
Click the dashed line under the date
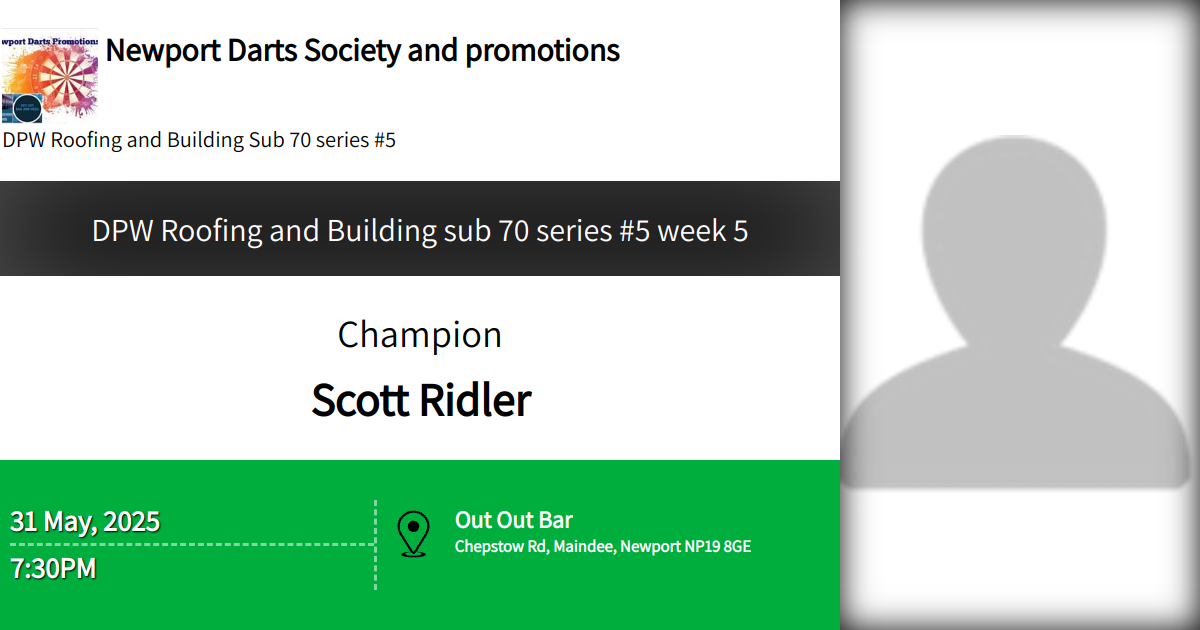click(x=190, y=545)
